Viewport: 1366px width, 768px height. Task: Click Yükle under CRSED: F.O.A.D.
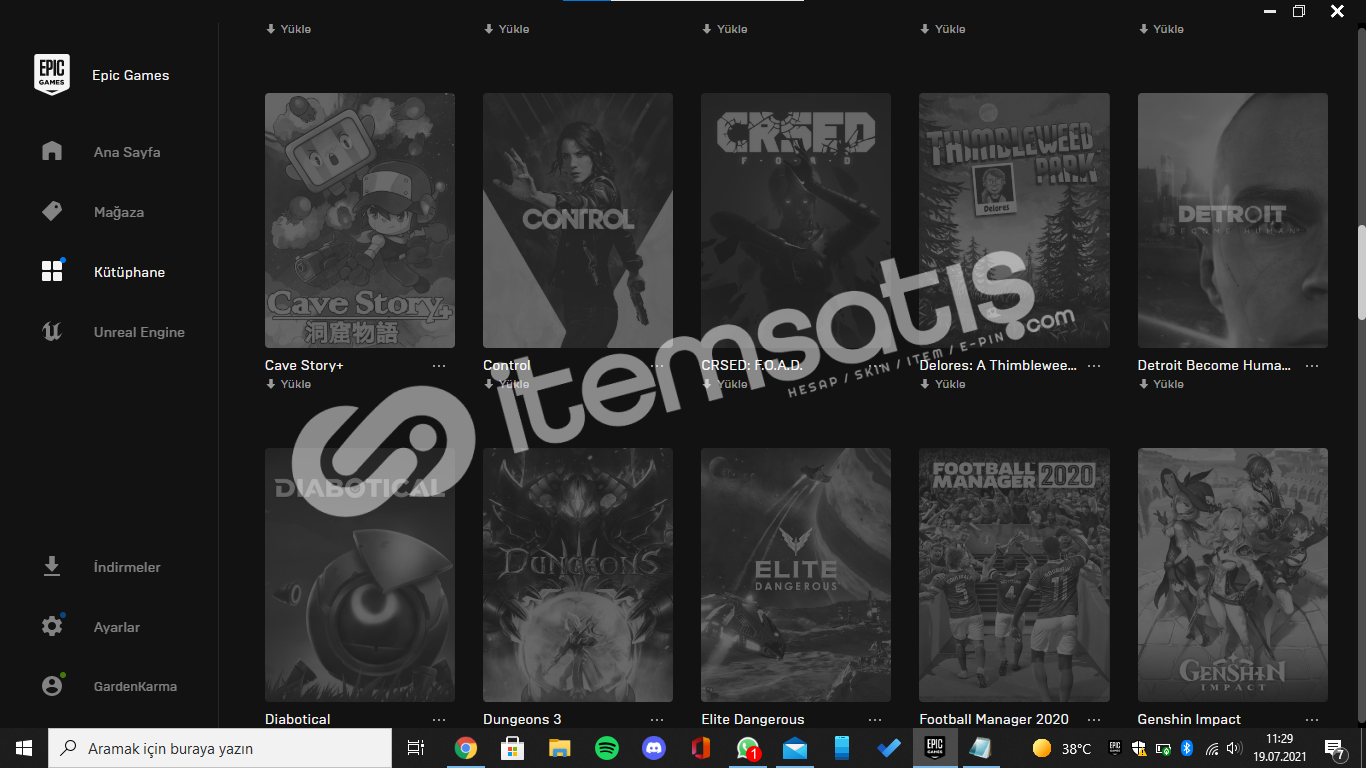tap(725, 384)
